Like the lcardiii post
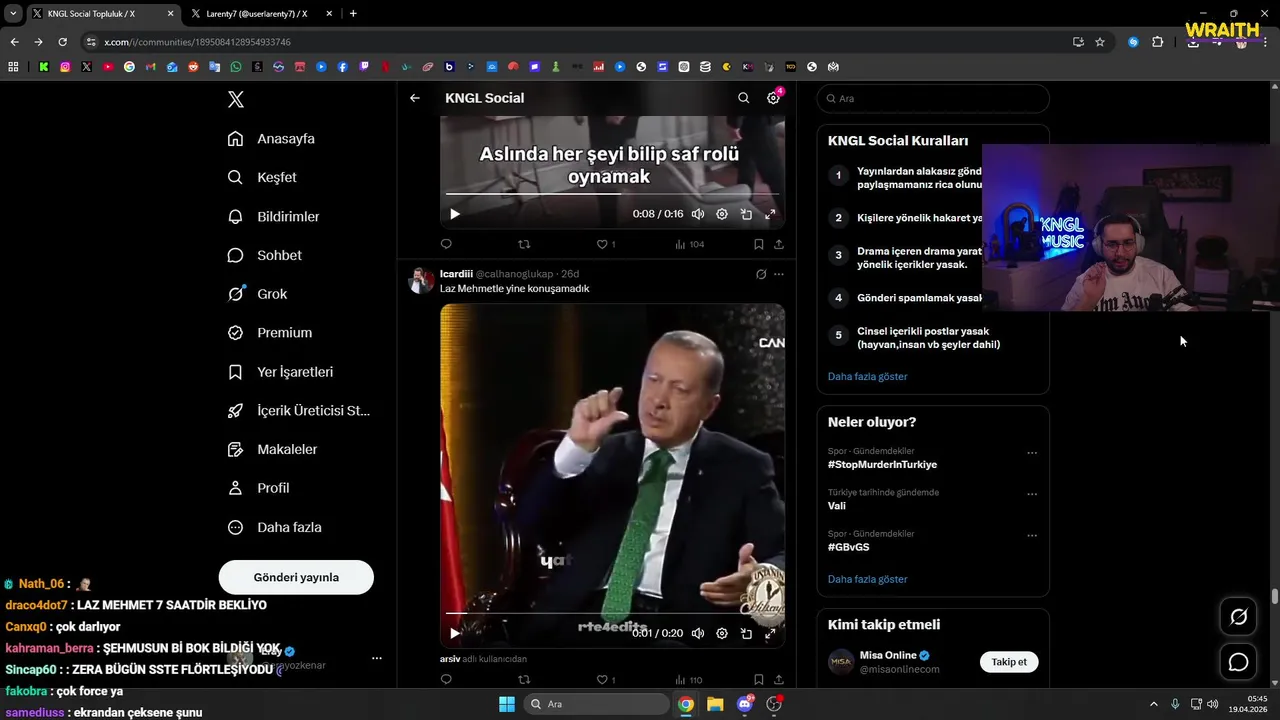 coord(606,680)
